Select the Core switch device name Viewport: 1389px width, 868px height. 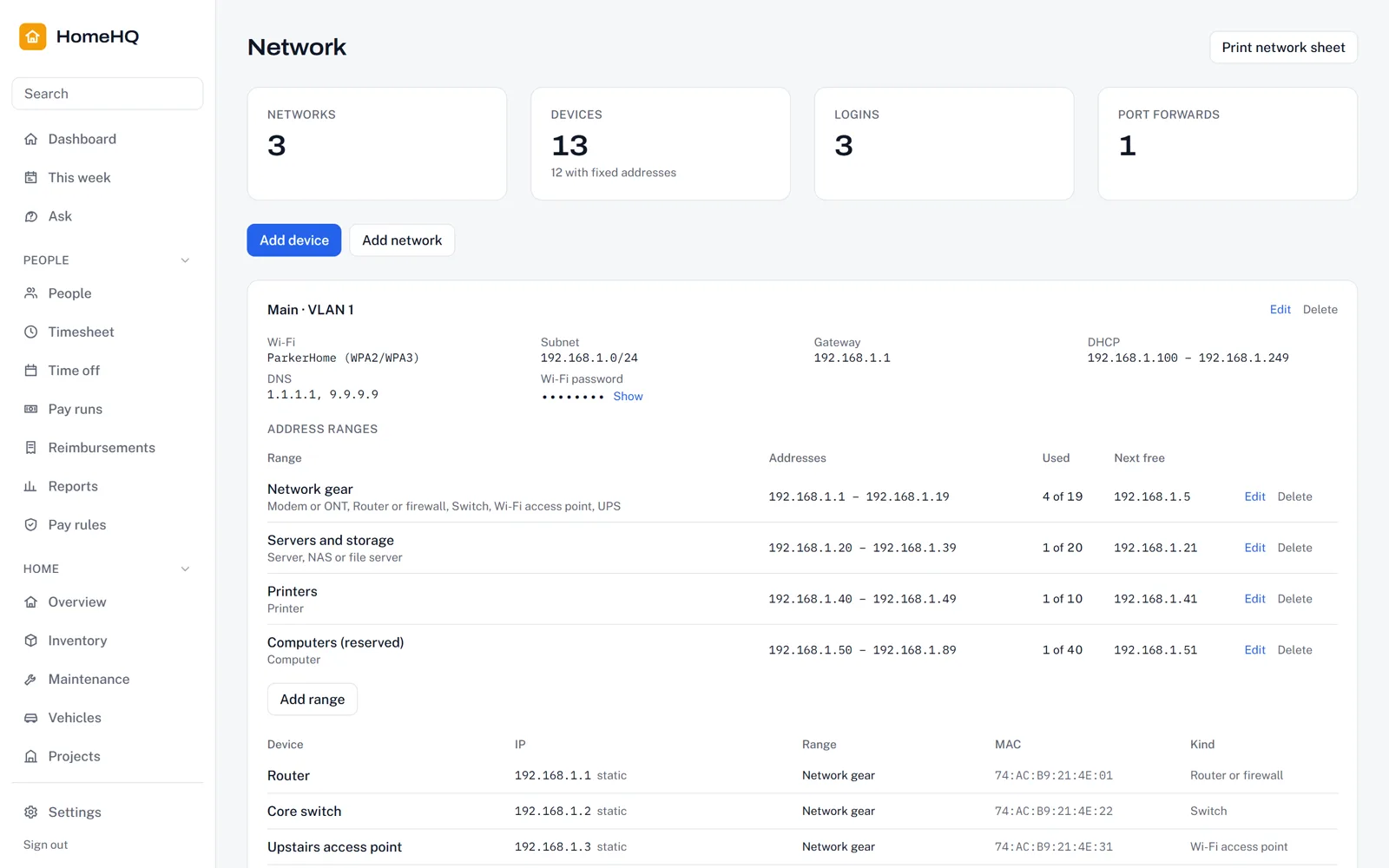304,812
